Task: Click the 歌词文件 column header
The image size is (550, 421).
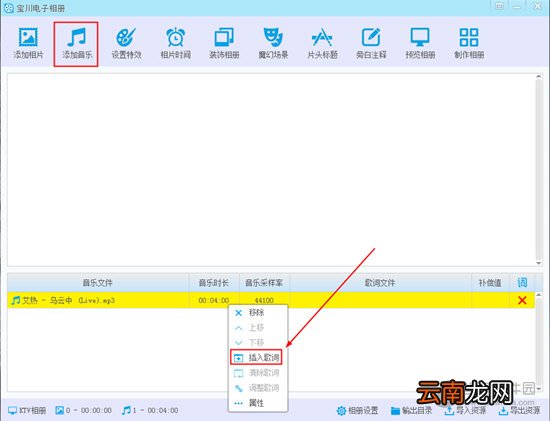Action: click(380, 282)
